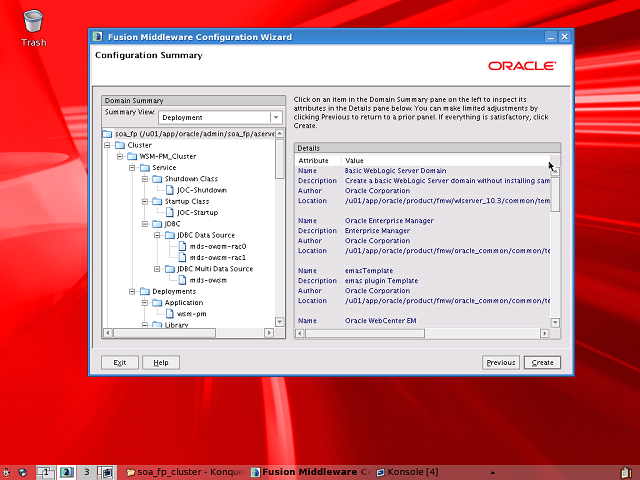
Task: Collapse the Deployments tree node
Action: pos(132,291)
